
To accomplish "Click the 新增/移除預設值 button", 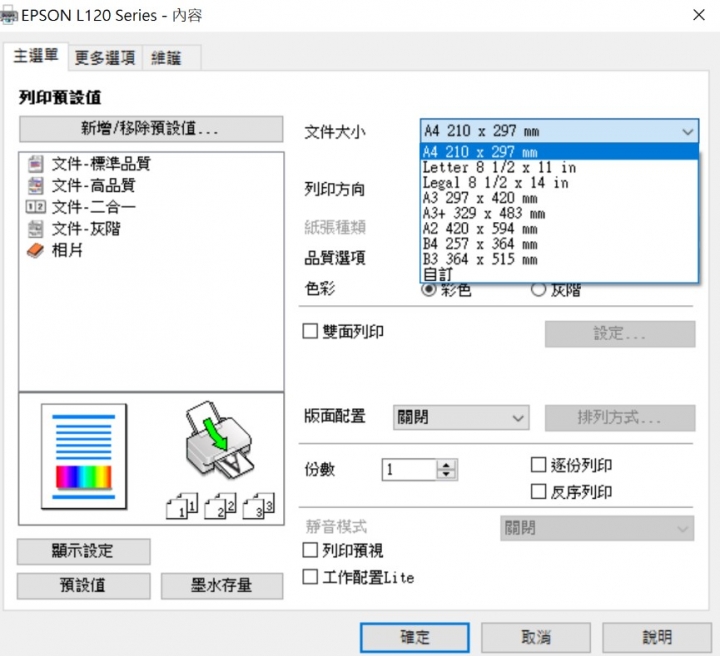I will (x=151, y=129).
